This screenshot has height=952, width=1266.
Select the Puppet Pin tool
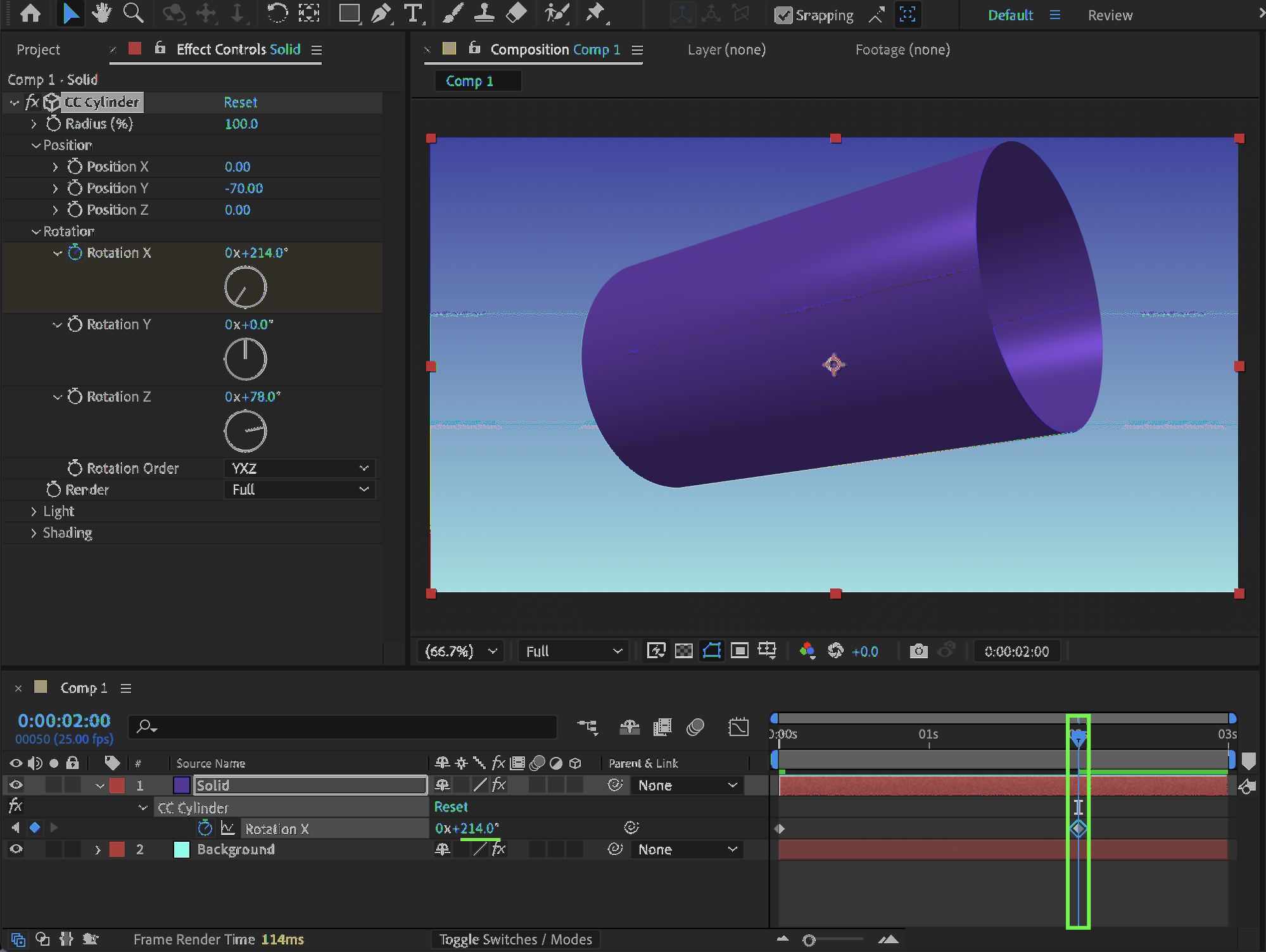click(595, 13)
